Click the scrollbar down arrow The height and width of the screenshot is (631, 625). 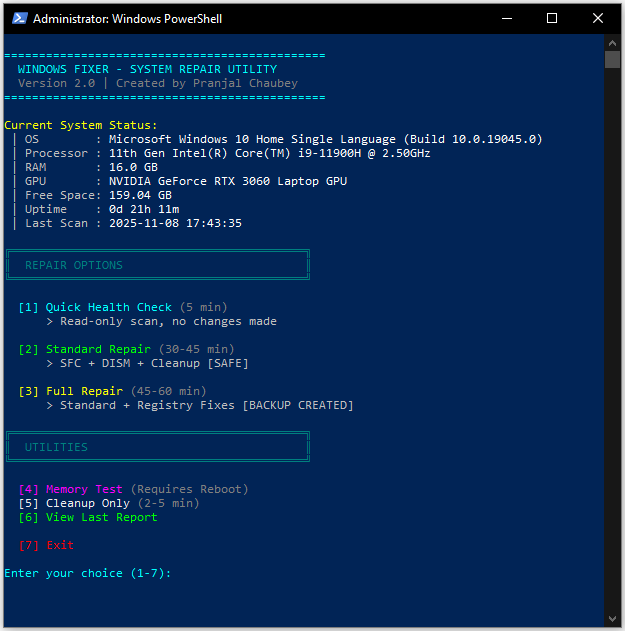[x=612, y=619]
